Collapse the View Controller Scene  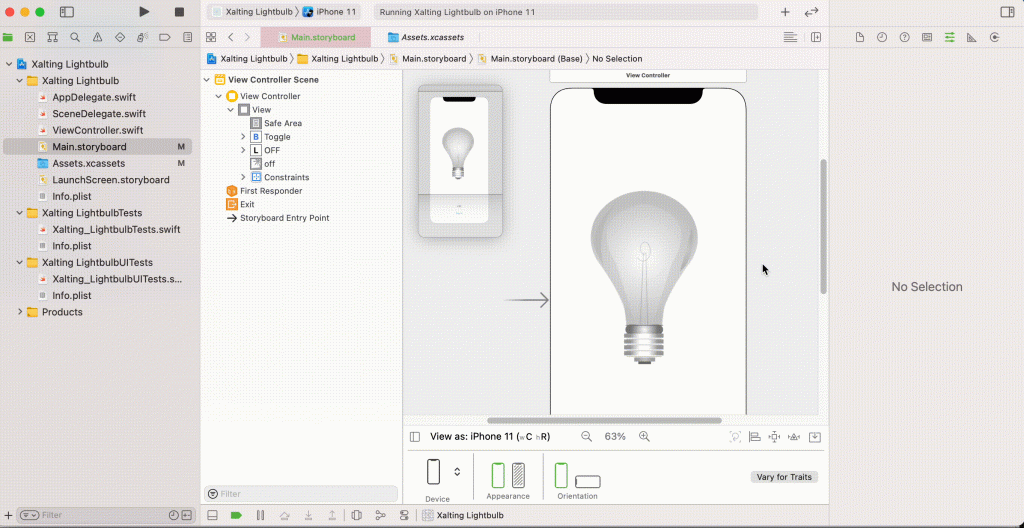pyautogui.click(x=206, y=80)
